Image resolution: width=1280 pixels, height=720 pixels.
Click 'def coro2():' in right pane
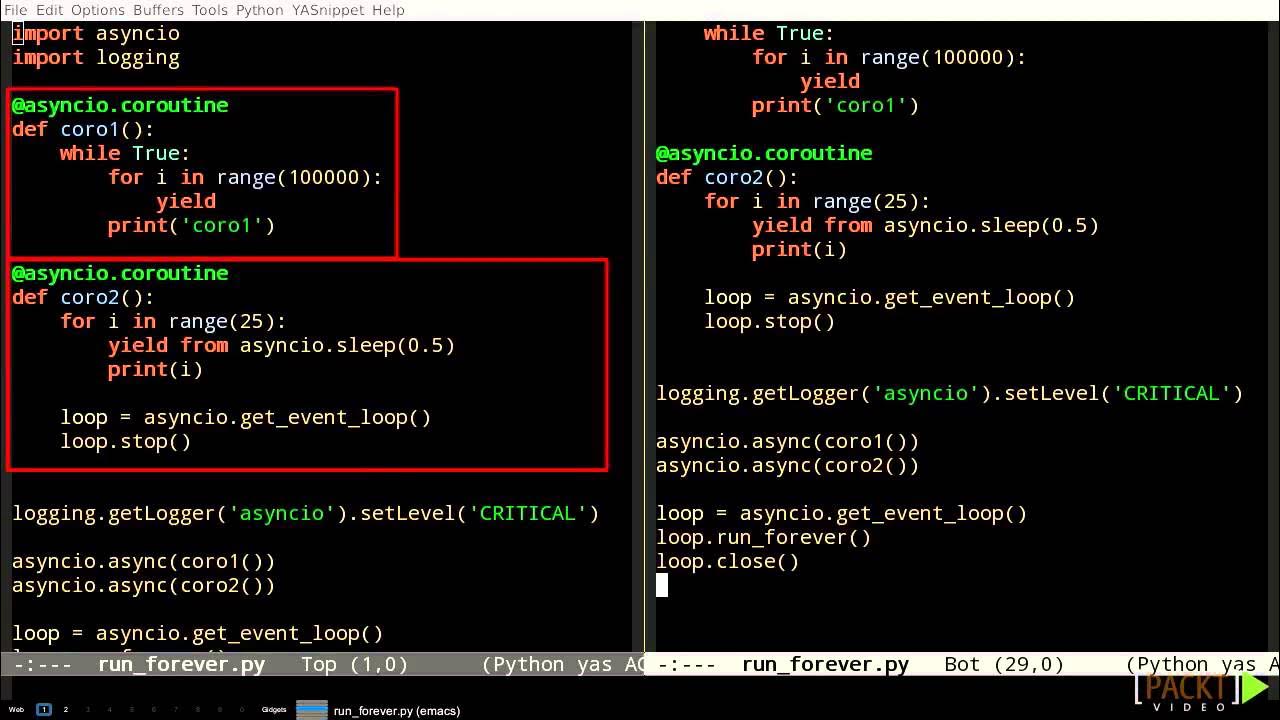pos(728,177)
